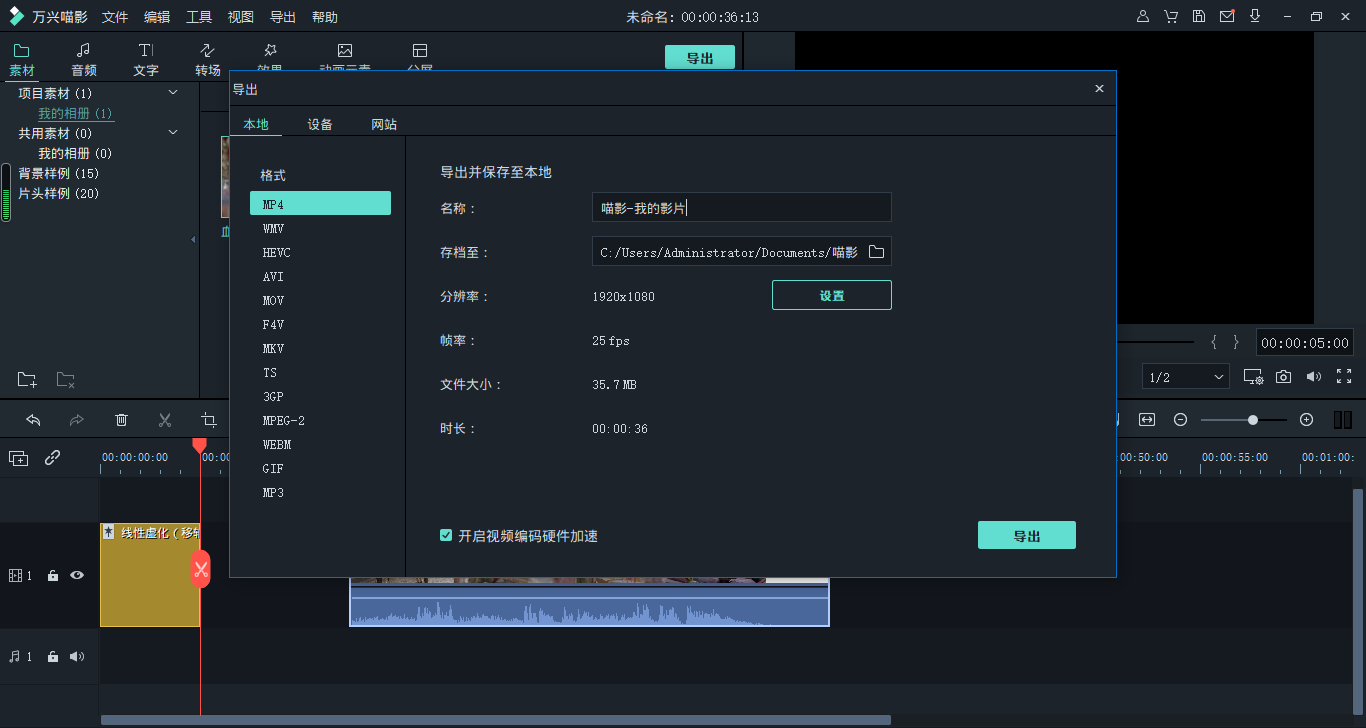This screenshot has height=728, width=1366.
Task: Open the folder picker next to 存档至
Action: [x=876, y=251]
